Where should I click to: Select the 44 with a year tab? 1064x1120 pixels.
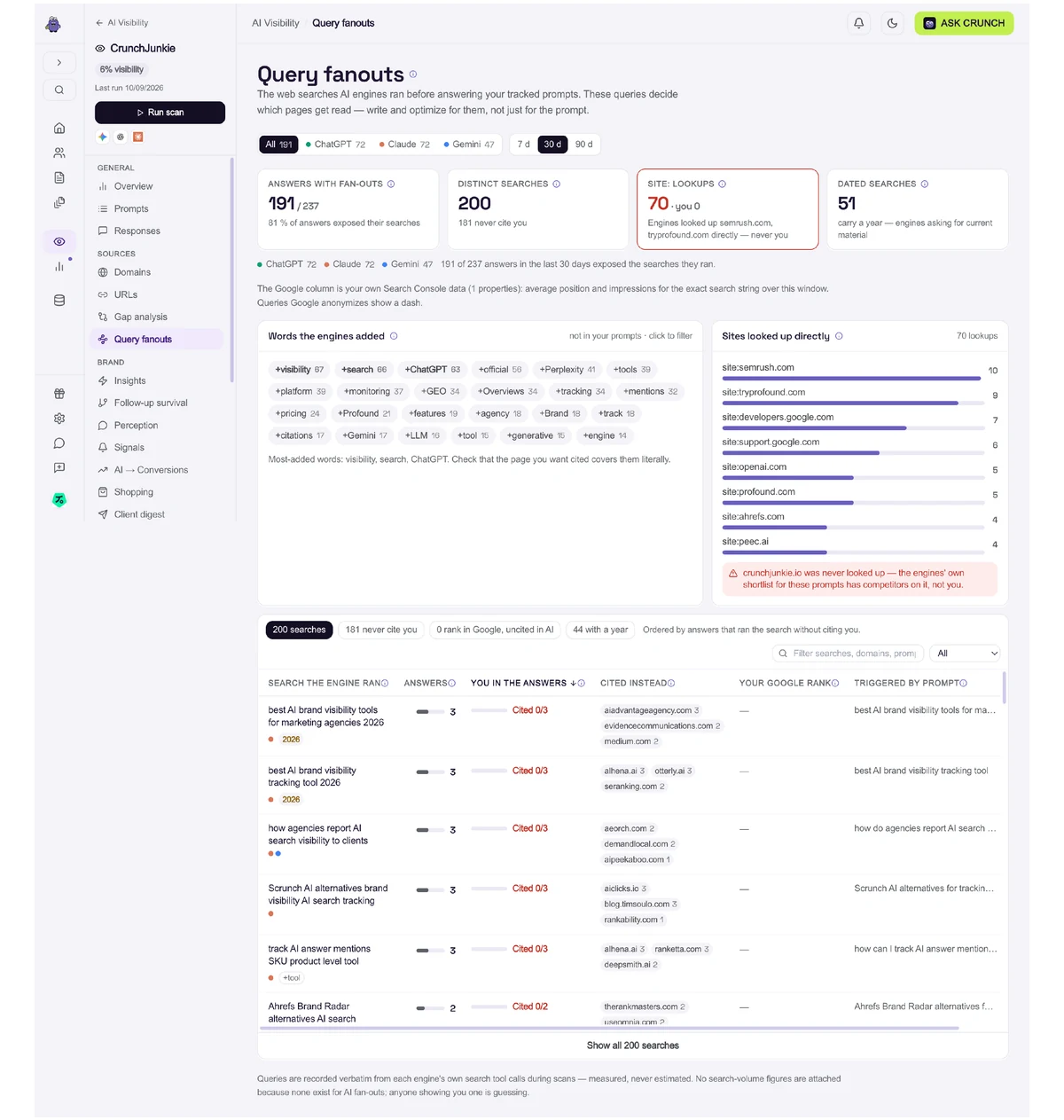600,630
